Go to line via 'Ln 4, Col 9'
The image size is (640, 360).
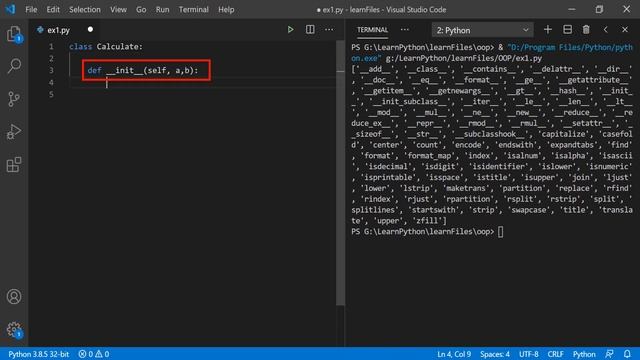click(454, 354)
